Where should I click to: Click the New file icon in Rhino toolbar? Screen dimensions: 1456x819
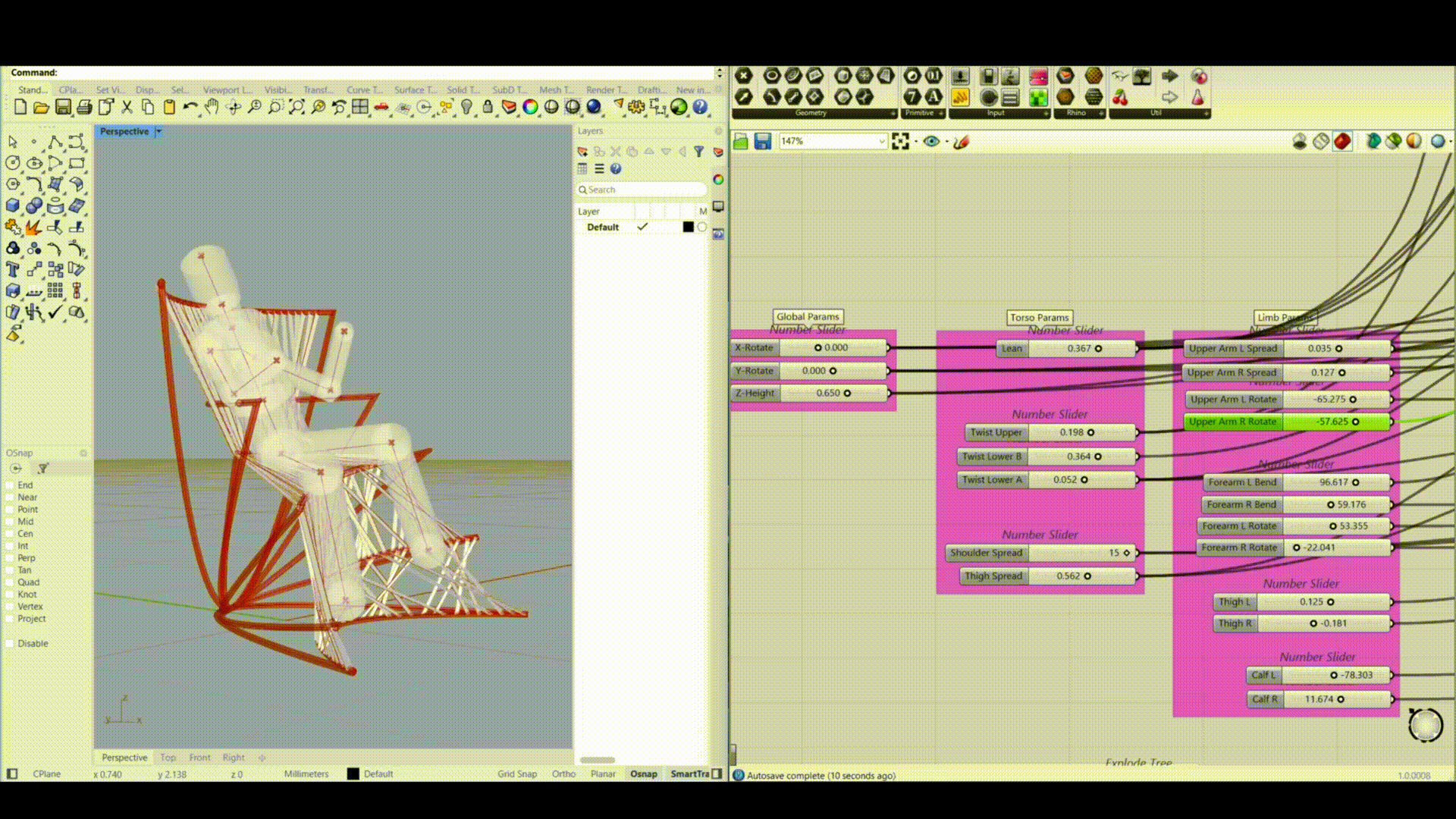point(20,107)
